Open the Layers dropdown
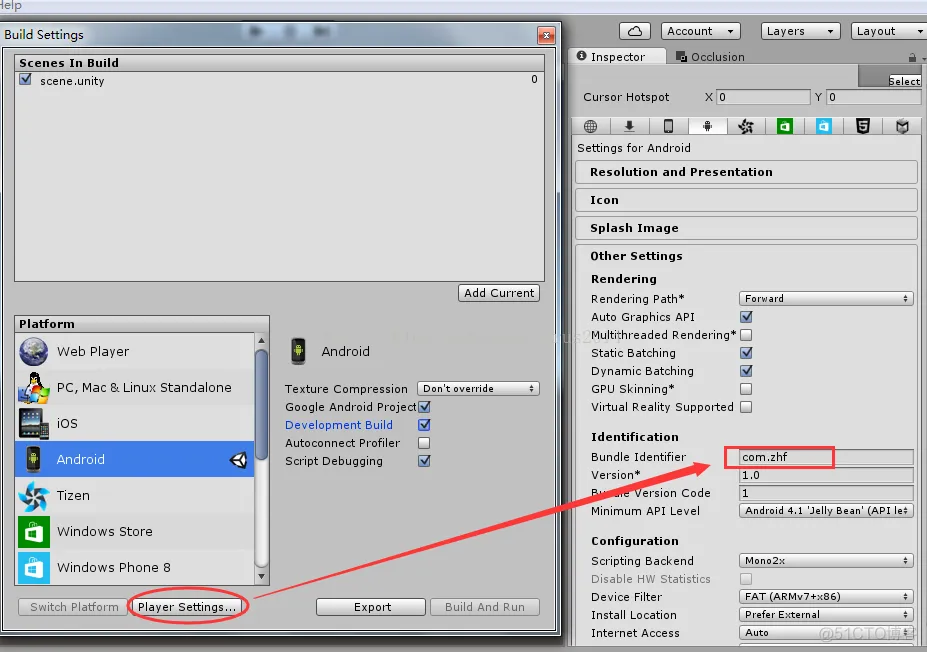 (x=800, y=31)
